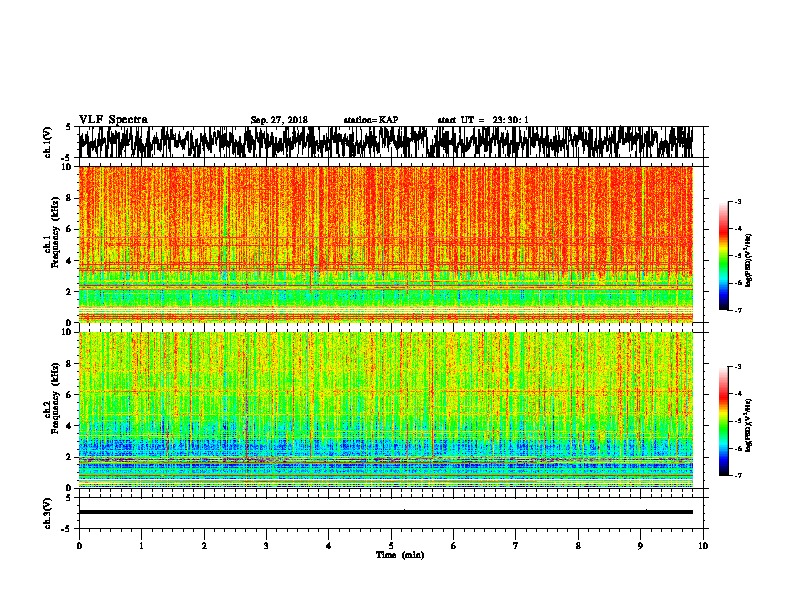
Task: Click time axis tick label "2"
Action: [204, 546]
